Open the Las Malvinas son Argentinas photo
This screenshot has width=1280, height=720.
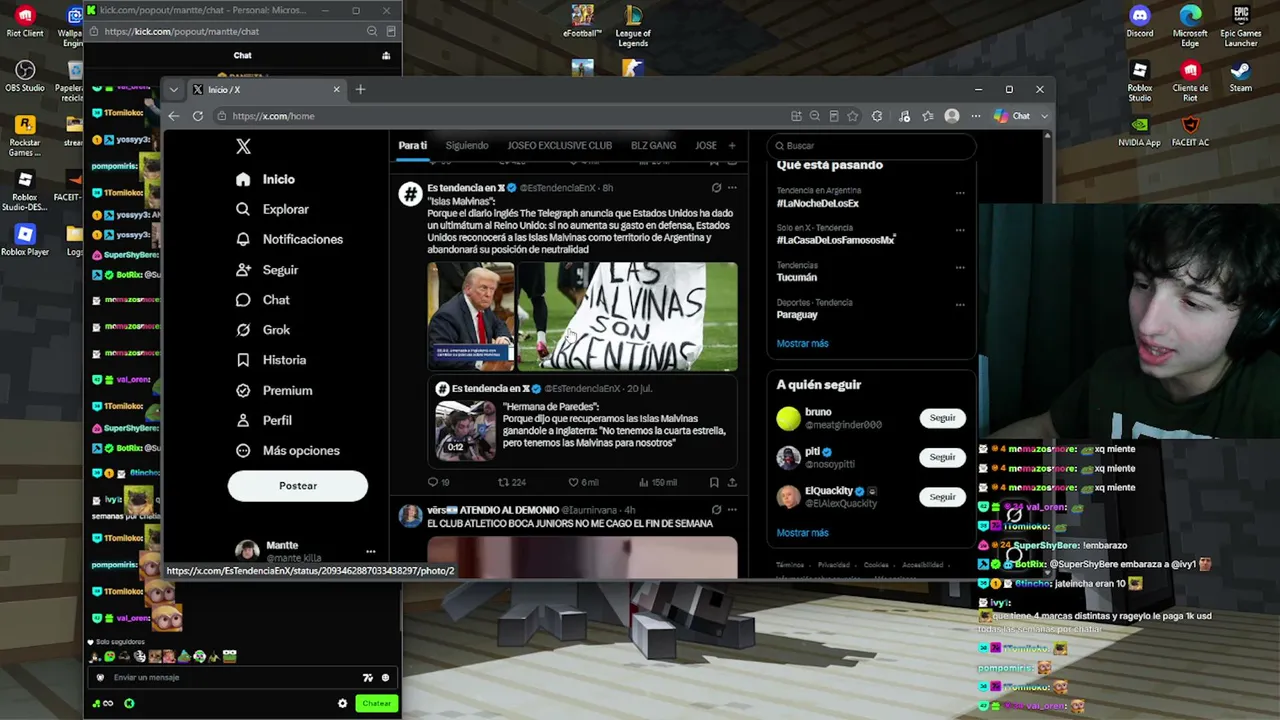[x=628, y=316]
